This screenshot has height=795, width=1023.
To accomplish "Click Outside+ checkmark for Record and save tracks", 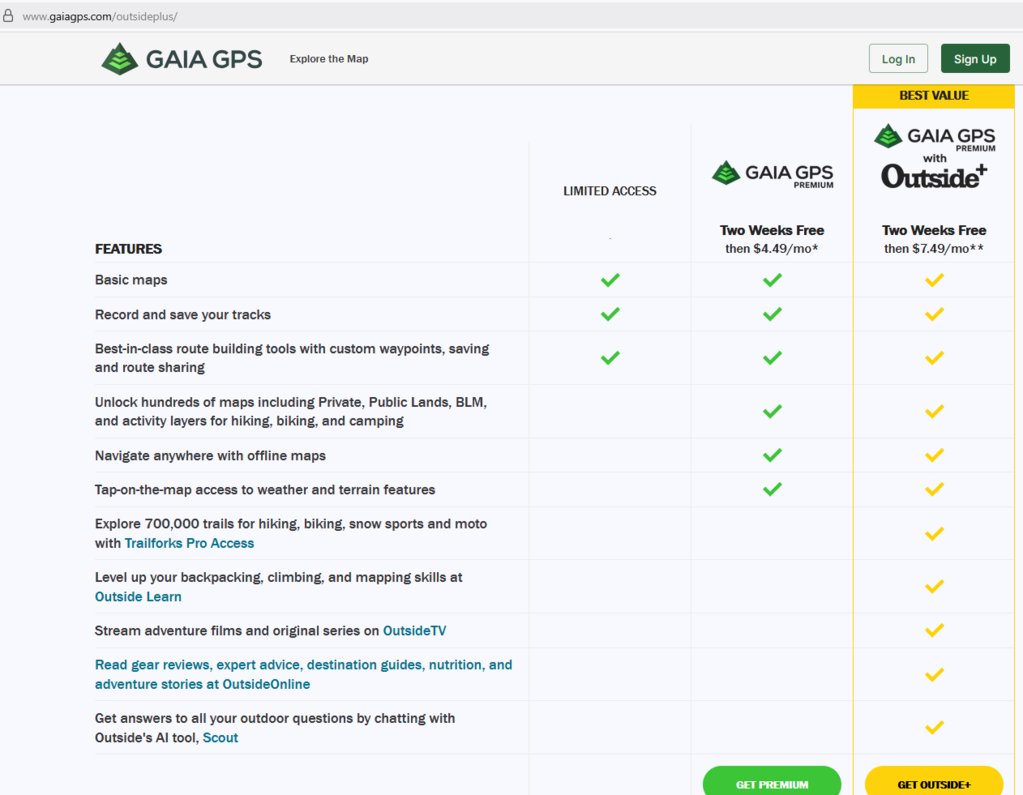I will [x=934, y=314].
